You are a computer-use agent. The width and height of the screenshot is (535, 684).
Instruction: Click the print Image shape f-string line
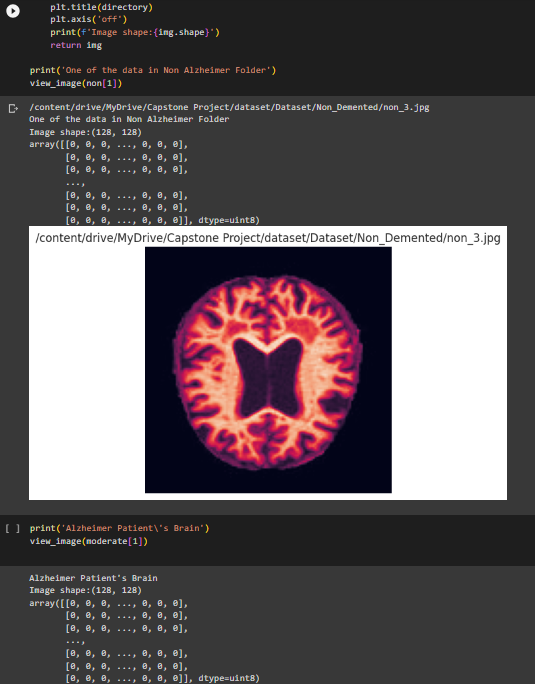(134, 32)
